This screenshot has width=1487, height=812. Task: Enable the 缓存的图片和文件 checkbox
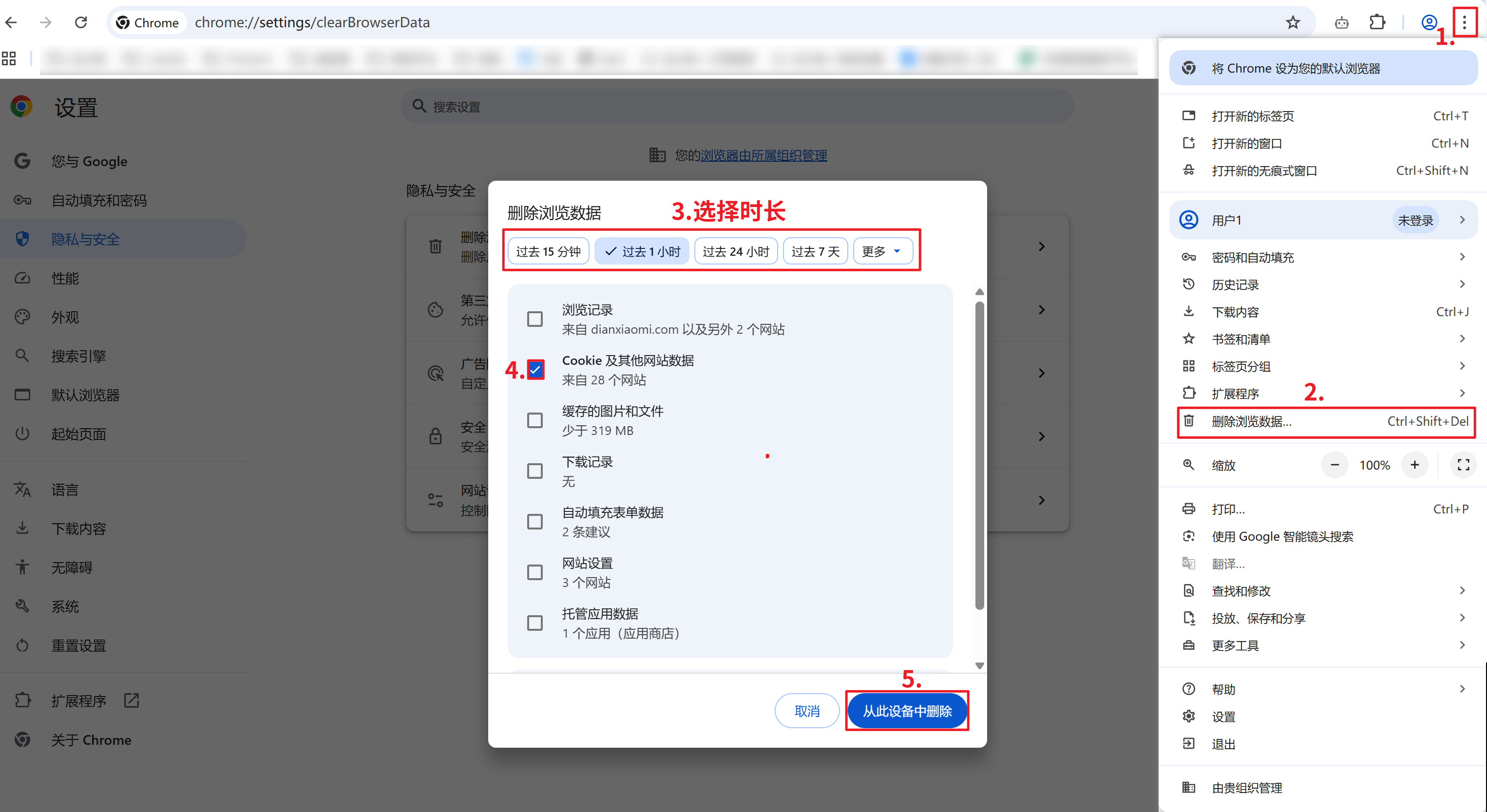[x=534, y=420]
